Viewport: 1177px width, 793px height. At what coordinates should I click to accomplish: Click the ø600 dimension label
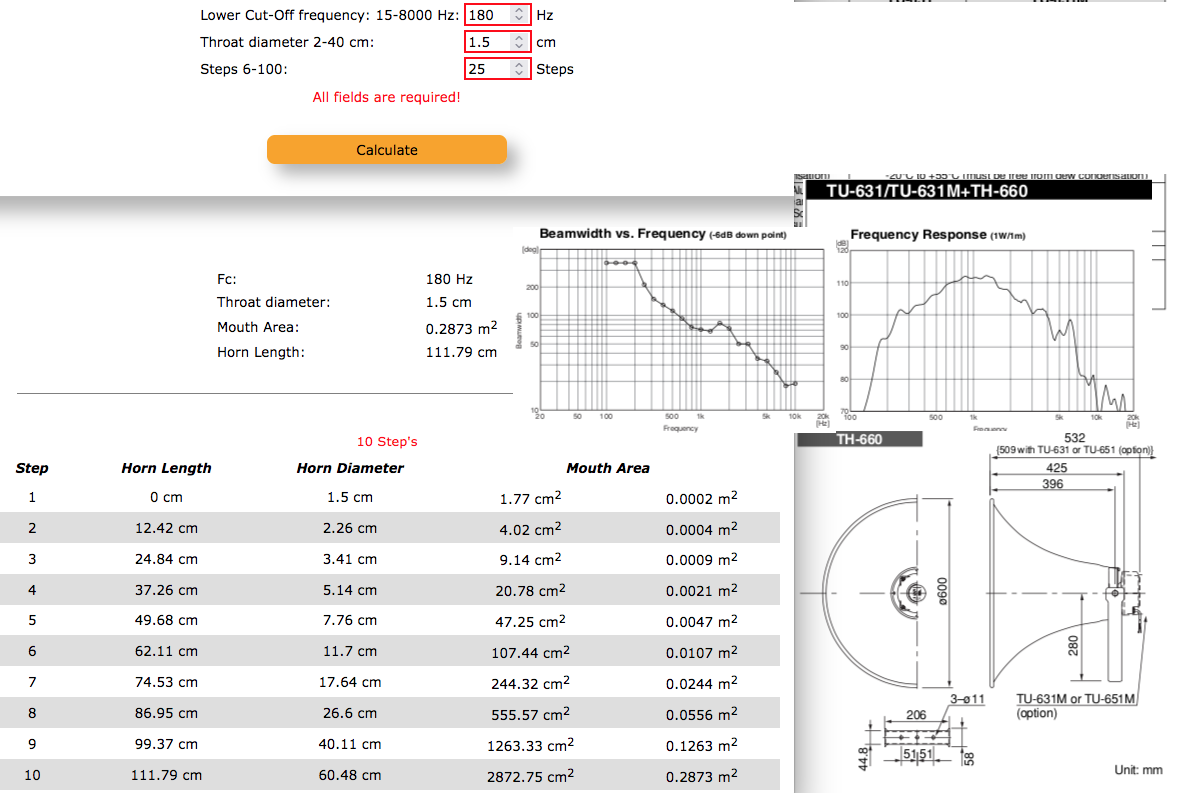[x=943, y=592]
